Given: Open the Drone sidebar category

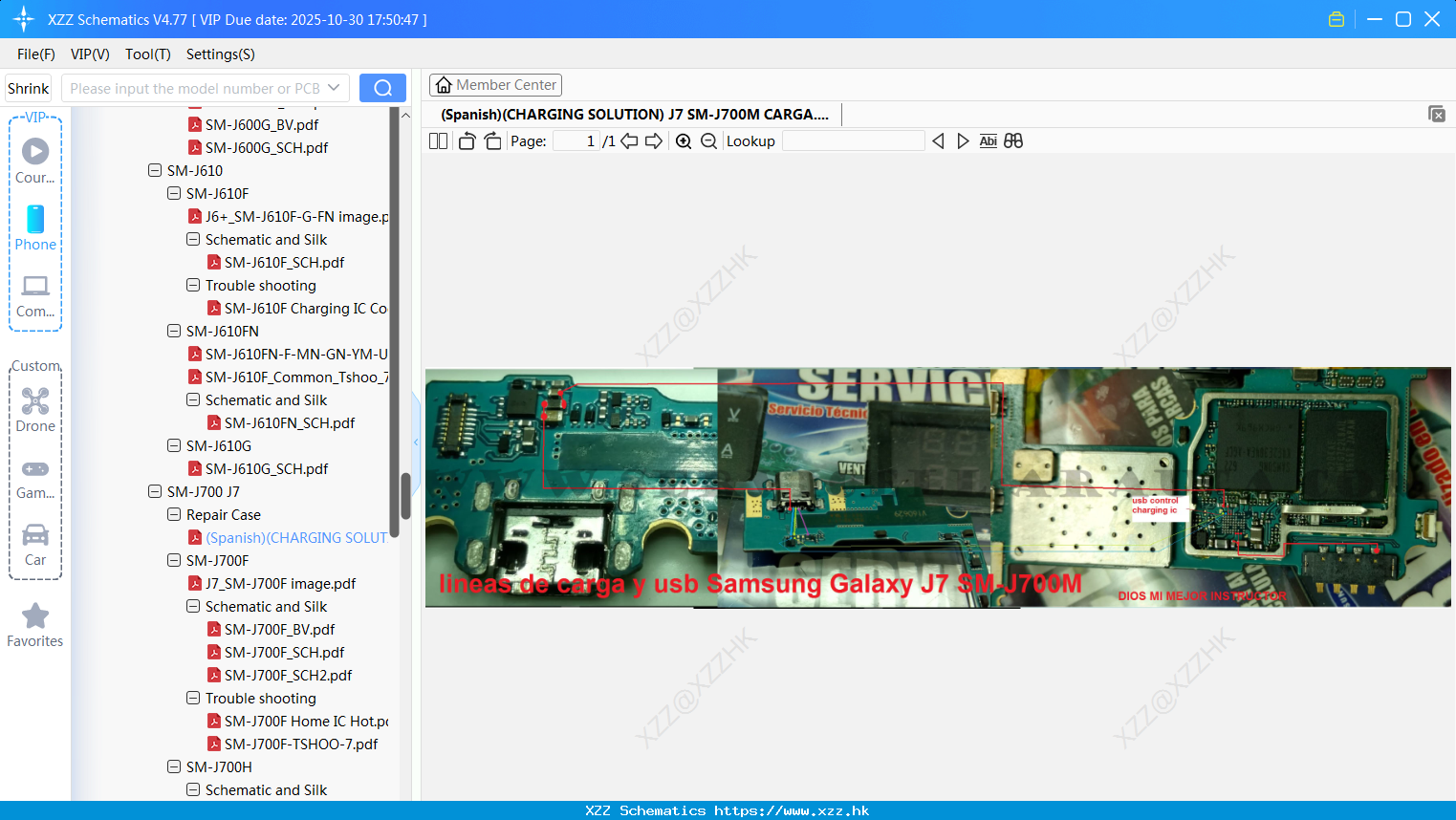Looking at the screenshot, I should tap(35, 410).
